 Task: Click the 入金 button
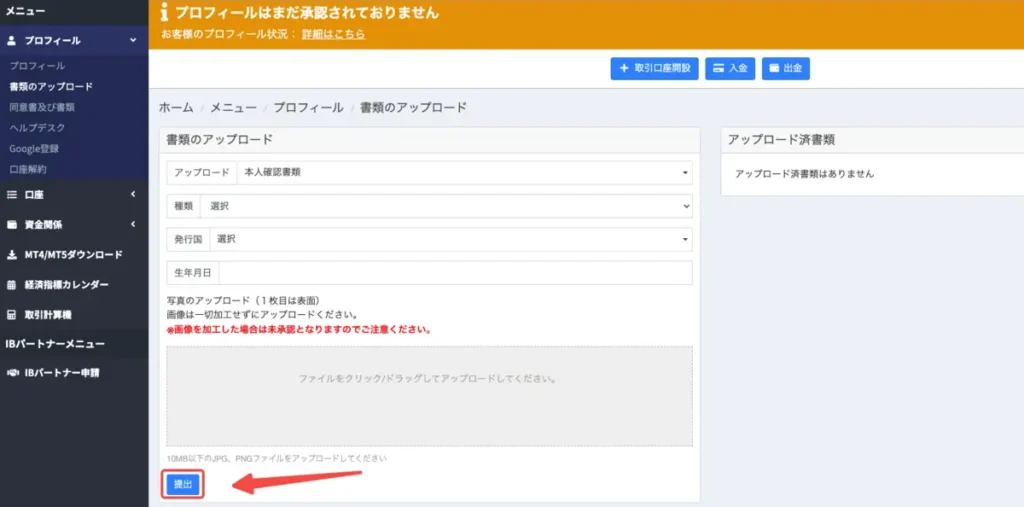[x=730, y=69]
